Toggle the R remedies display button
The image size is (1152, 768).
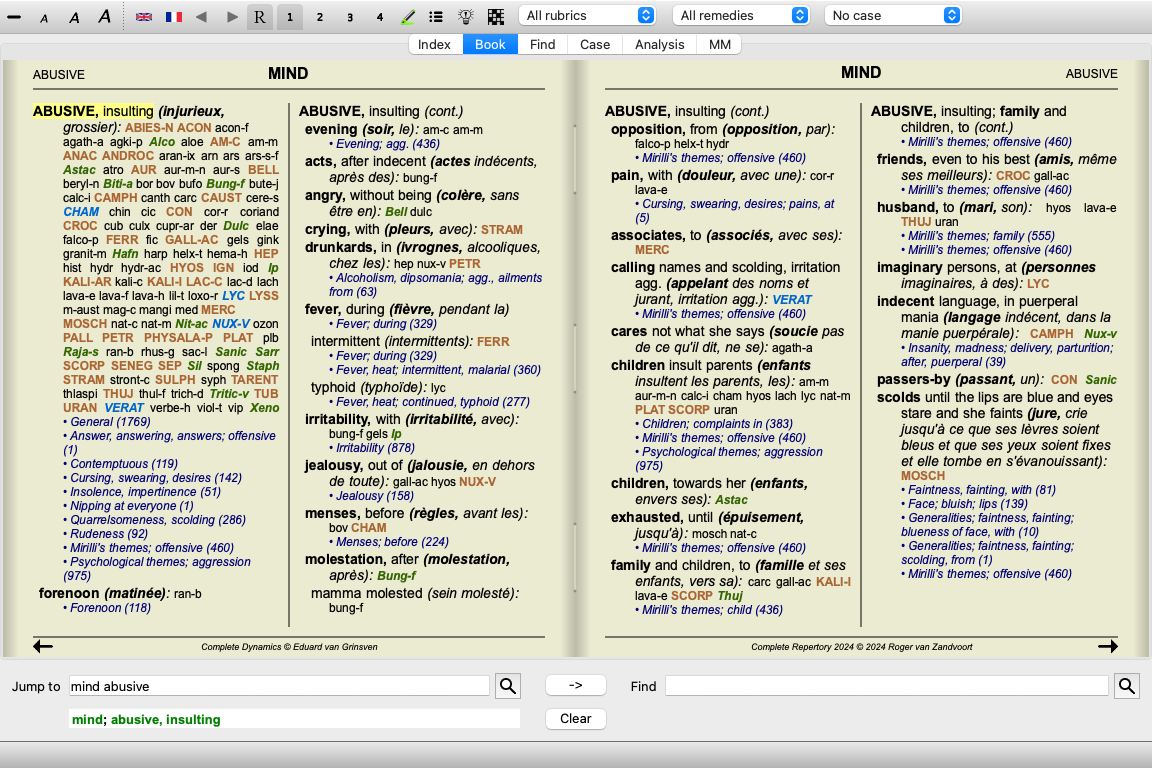(260, 17)
